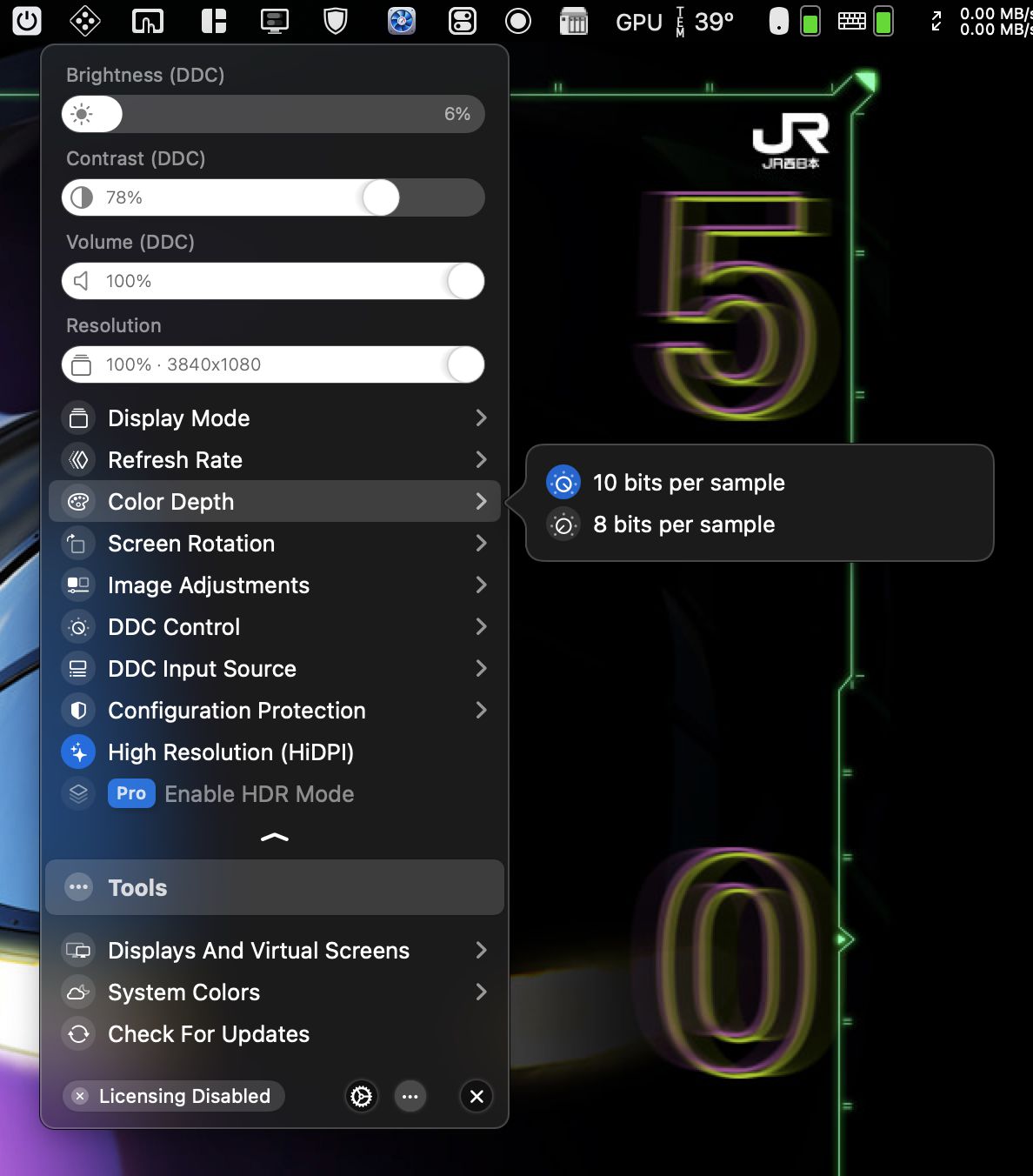
Task: Expand DDC Input Source submenu chevron
Action: 481,669
